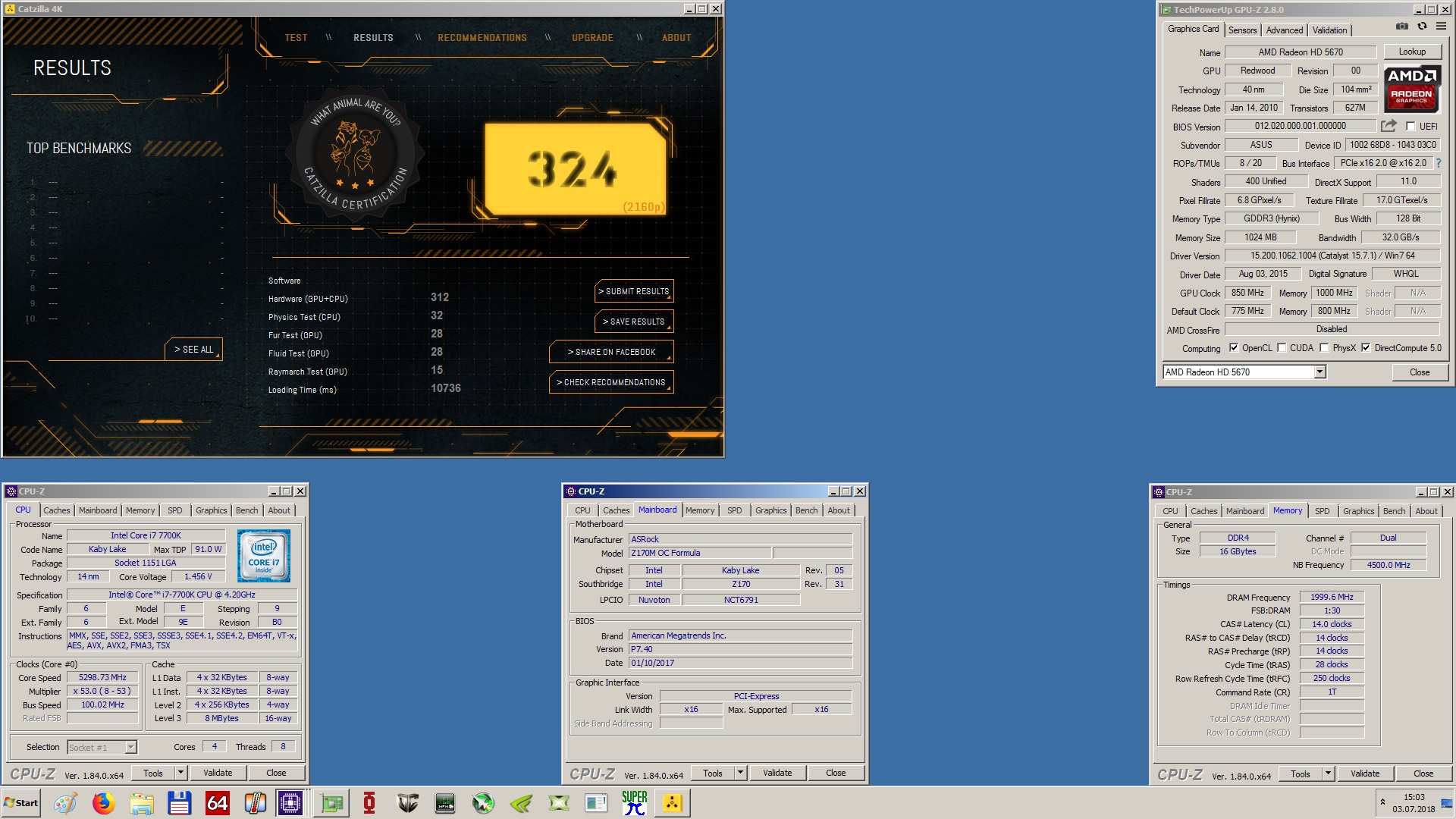The height and width of the screenshot is (819, 1456).
Task: Launch Super Pi from the taskbar
Action: pos(635,803)
